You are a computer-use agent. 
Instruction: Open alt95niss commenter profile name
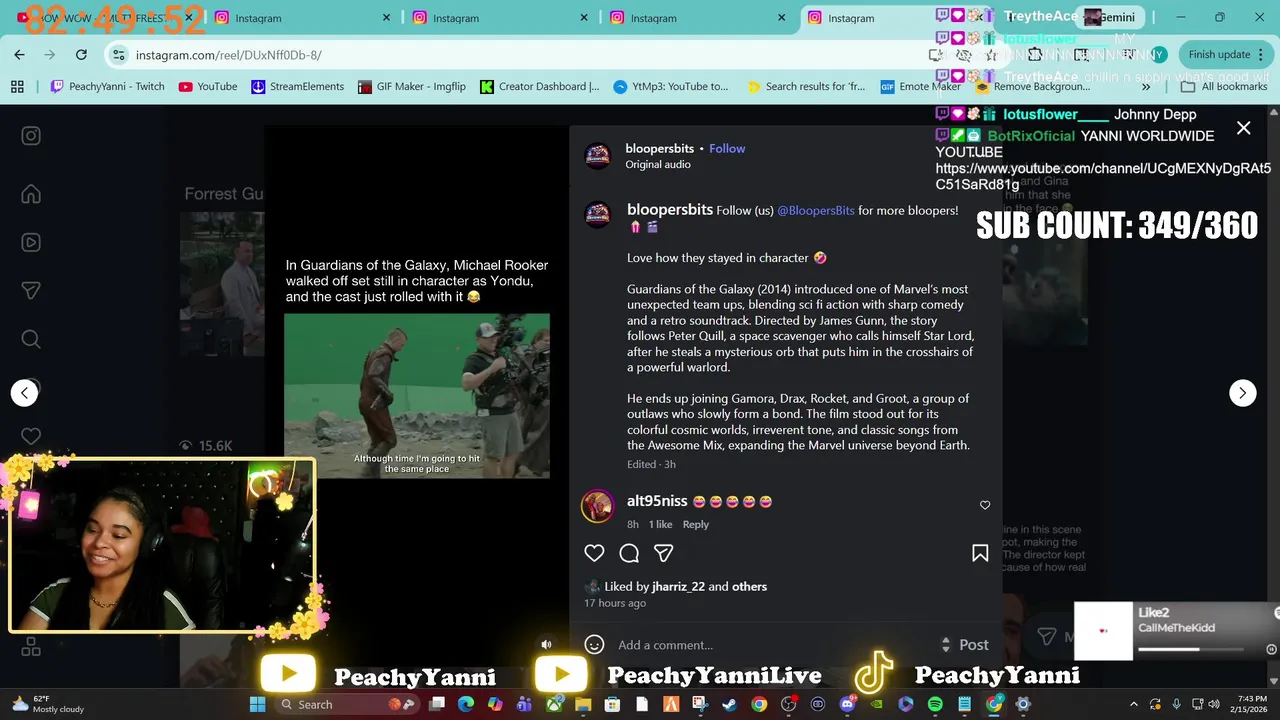tap(657, 501)
